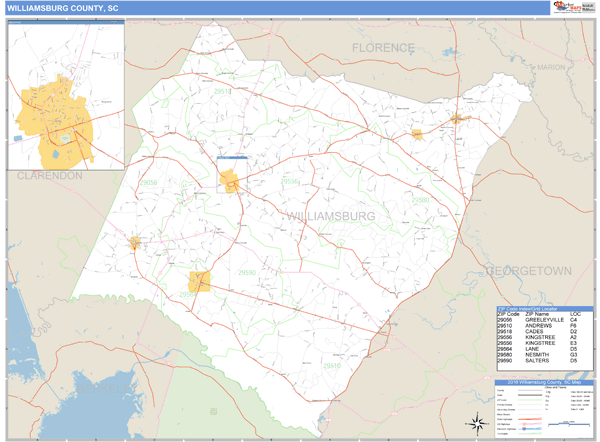Click ZIP label 29518 on the map

point(222,91)
